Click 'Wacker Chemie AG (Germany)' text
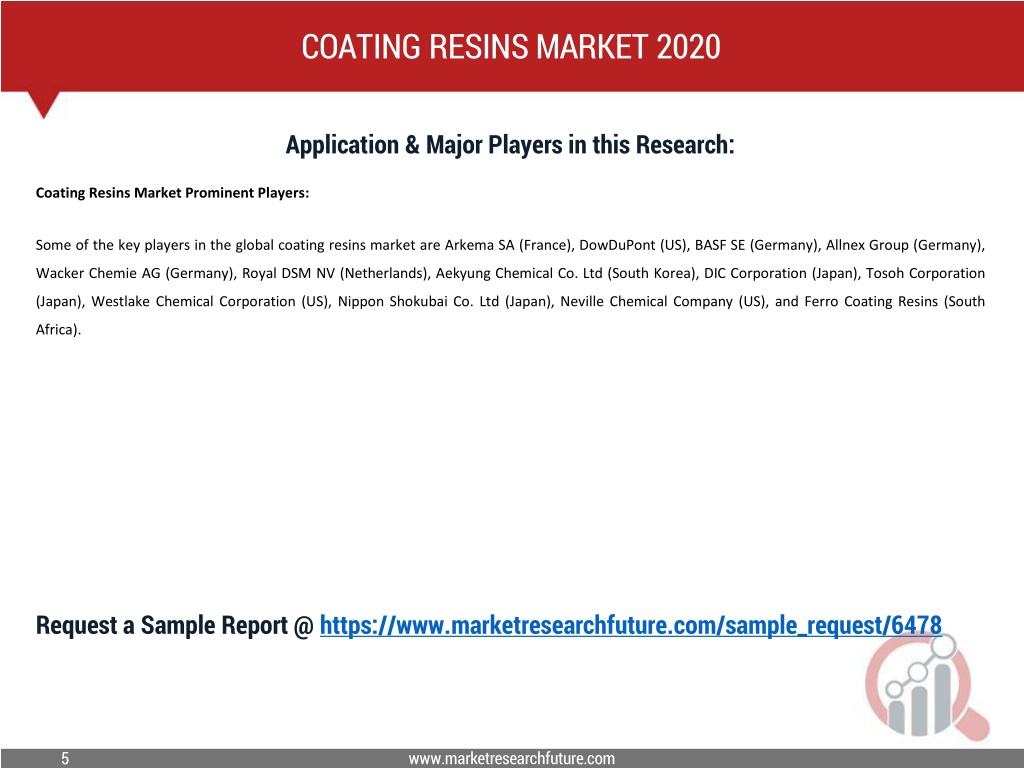The image size is (1024, 768). pos(134,274)
